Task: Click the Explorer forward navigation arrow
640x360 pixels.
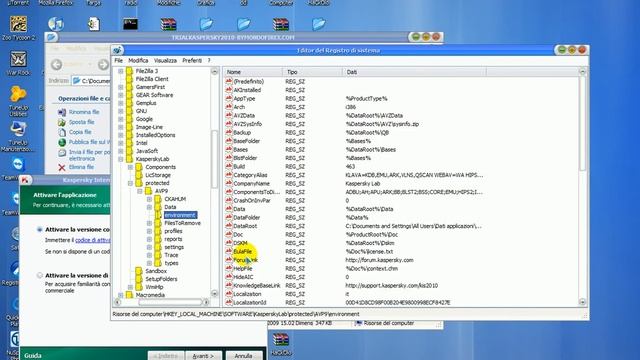Action: coord(103,64)
